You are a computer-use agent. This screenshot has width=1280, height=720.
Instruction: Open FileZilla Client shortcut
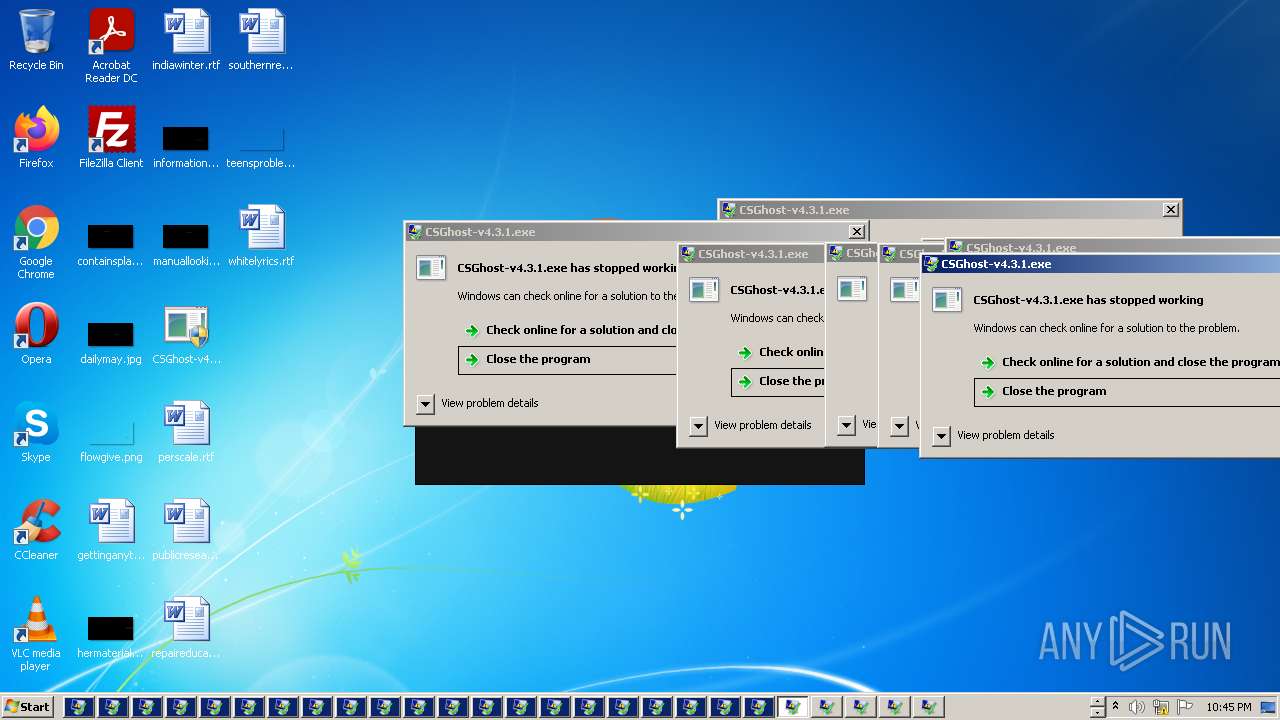[x=111, y=138]
